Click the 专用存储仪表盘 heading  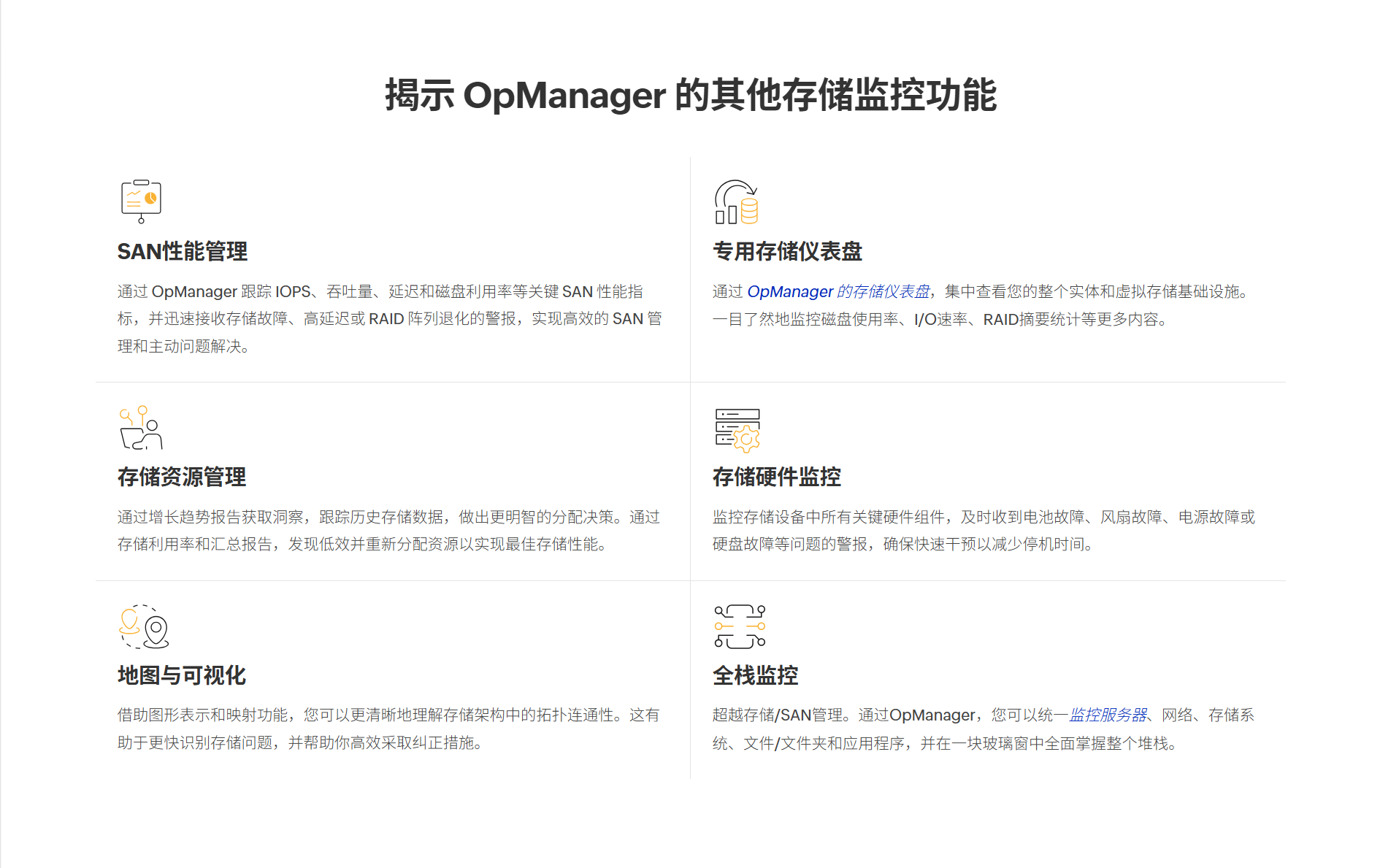[x=787, y=251]
